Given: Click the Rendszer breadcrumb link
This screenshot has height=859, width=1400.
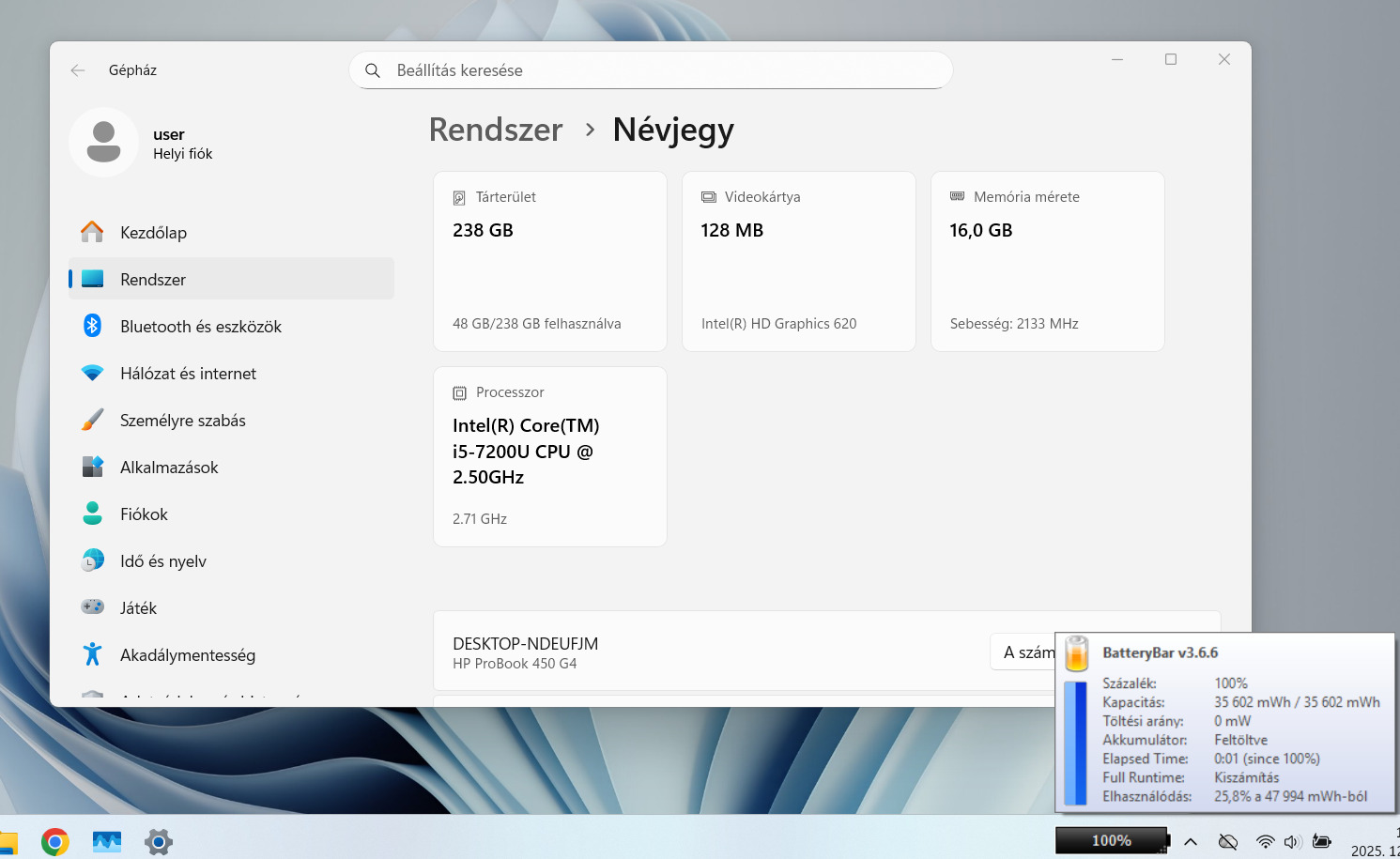Looking at the screenshot, I should 496,130.
